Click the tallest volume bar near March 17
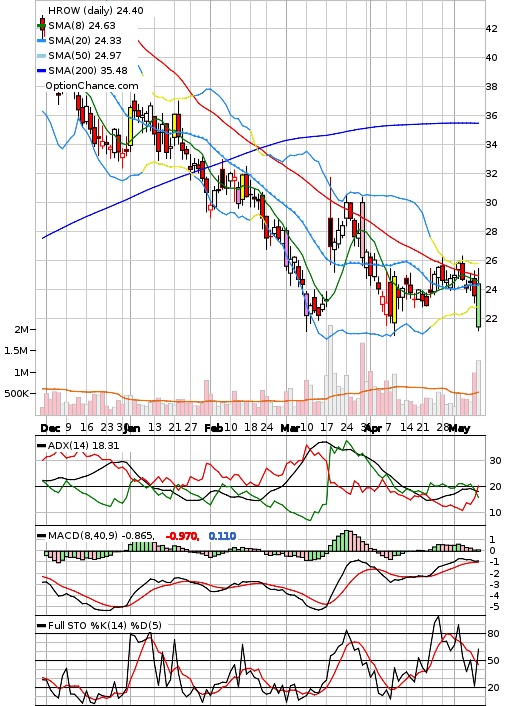This screenshot has height=706, width=526. [x=330, y=370]
